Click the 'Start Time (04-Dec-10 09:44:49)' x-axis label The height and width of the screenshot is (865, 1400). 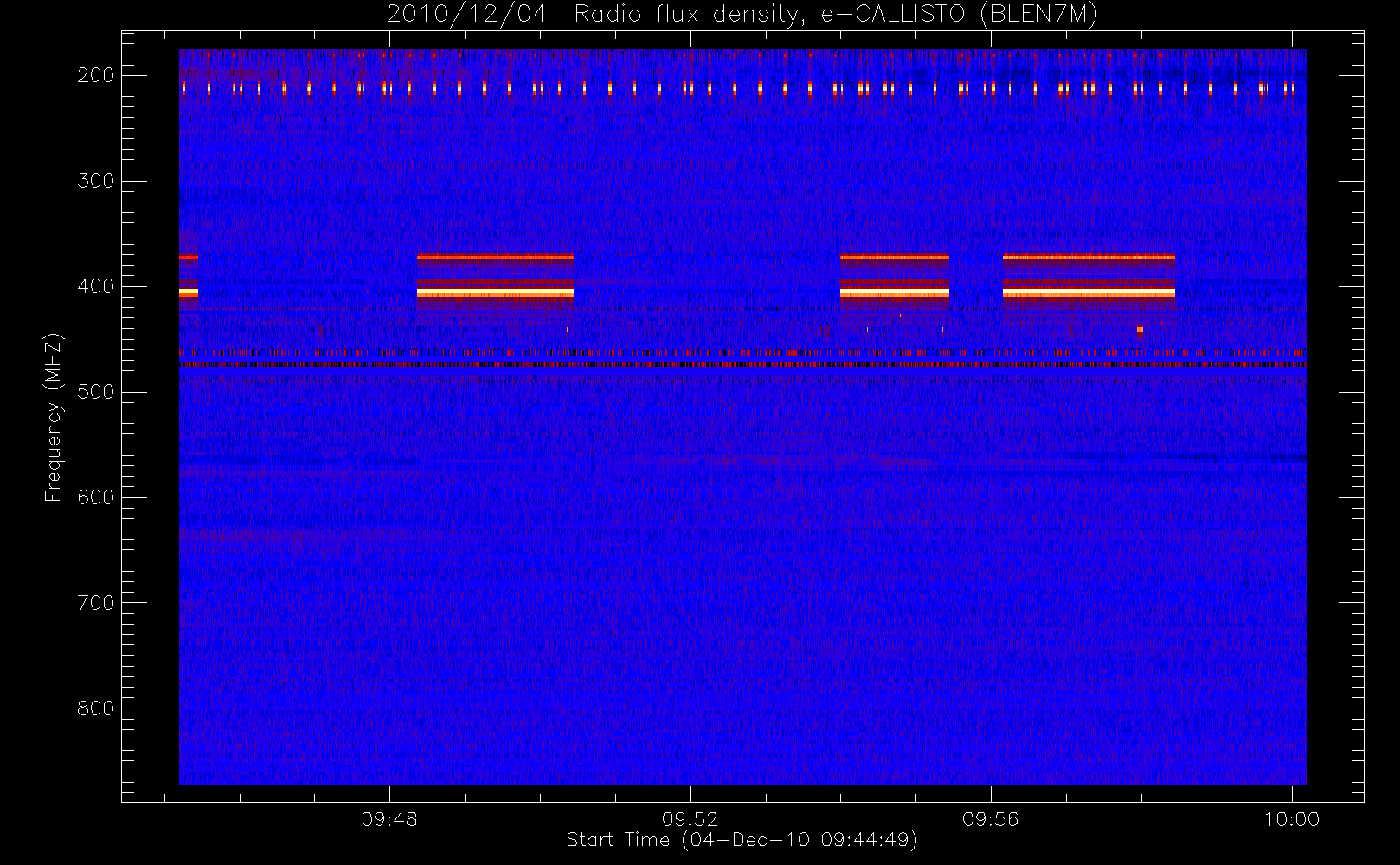[x=742, y=840]
